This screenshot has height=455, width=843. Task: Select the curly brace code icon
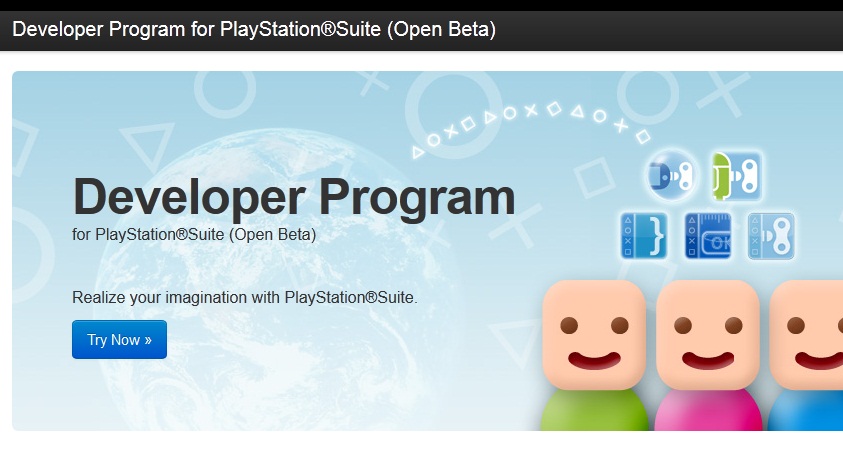pyautogui.click(x=644, y=236)
